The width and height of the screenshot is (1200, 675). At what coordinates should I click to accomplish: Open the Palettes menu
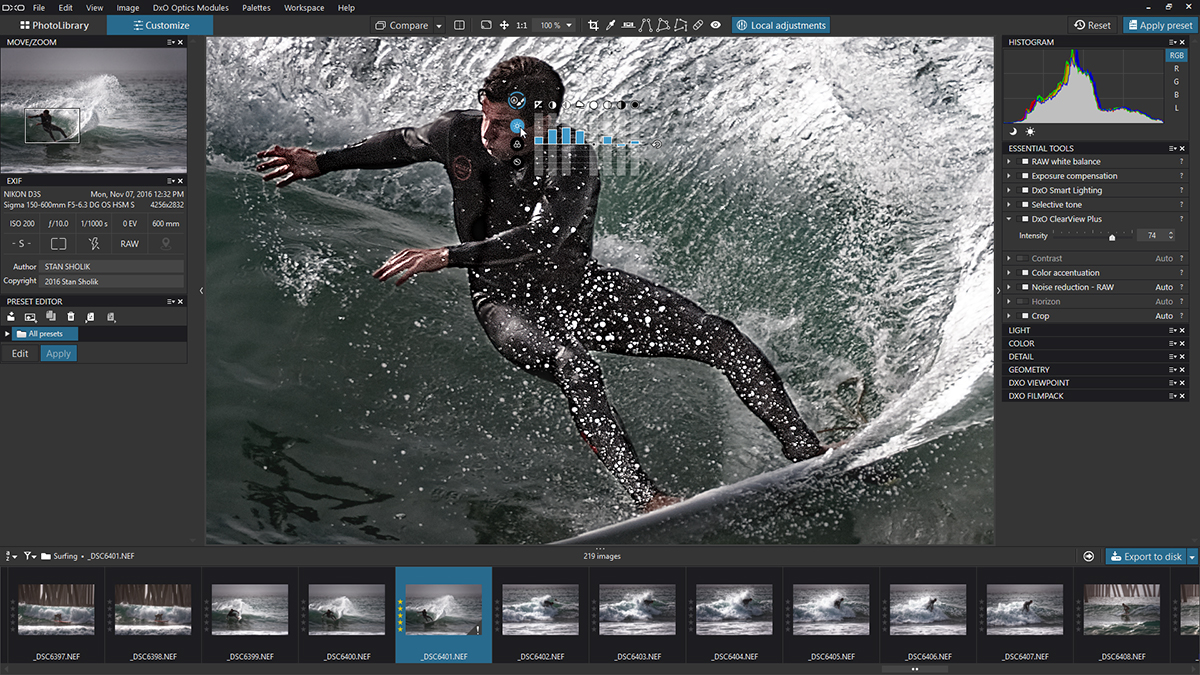pyautogui.click(x=256, y=8)
